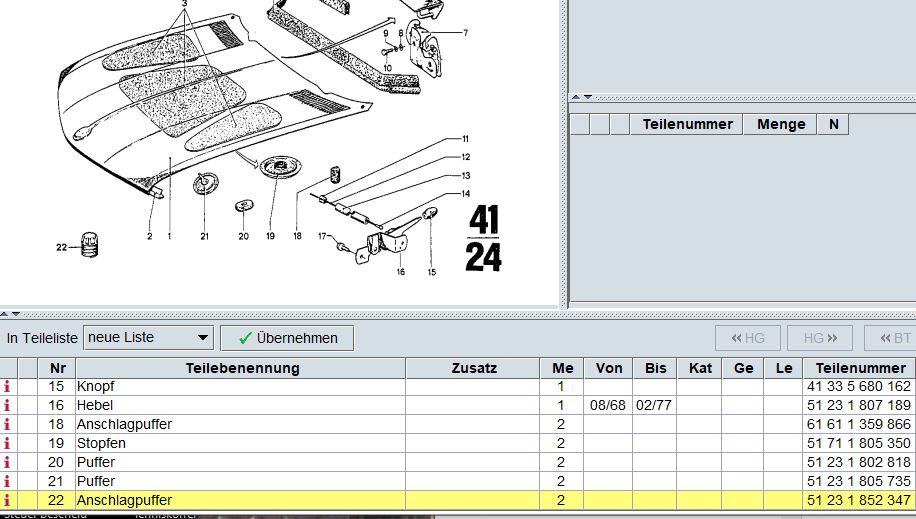The width and height of the screenshot is (916, 519).
Task: Click info icon for Puffer row 21
Action: click(x=9, y=481)
